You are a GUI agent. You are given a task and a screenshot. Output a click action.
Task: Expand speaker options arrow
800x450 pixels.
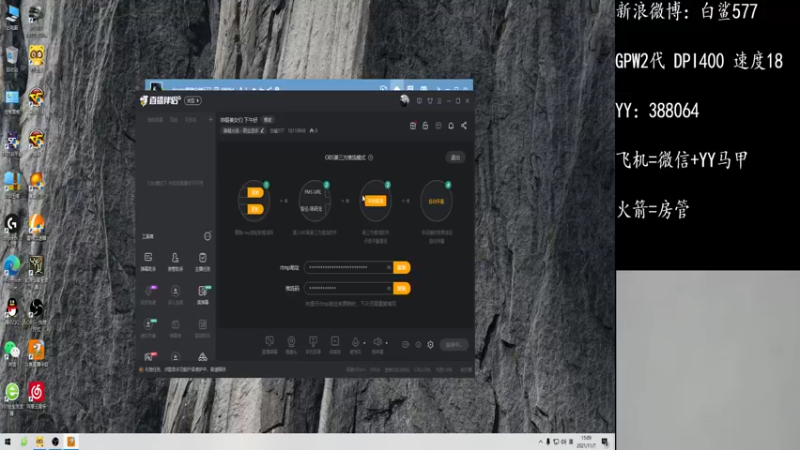click(387, 343)
